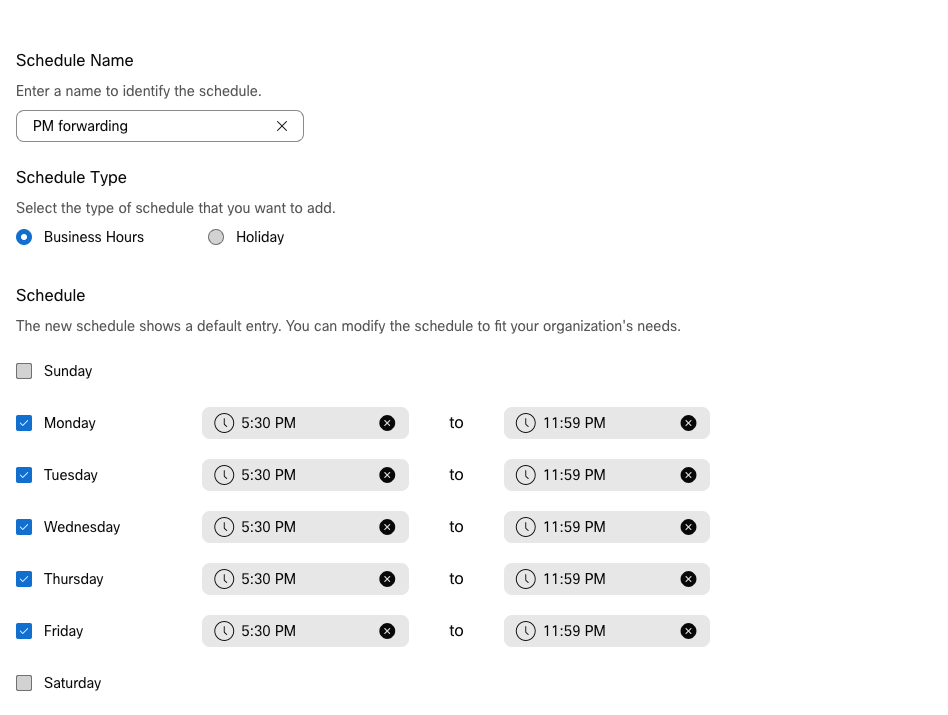Screen dimensions: 948x715
Task: Clear the Schedule Name text field
Action: 282,126
